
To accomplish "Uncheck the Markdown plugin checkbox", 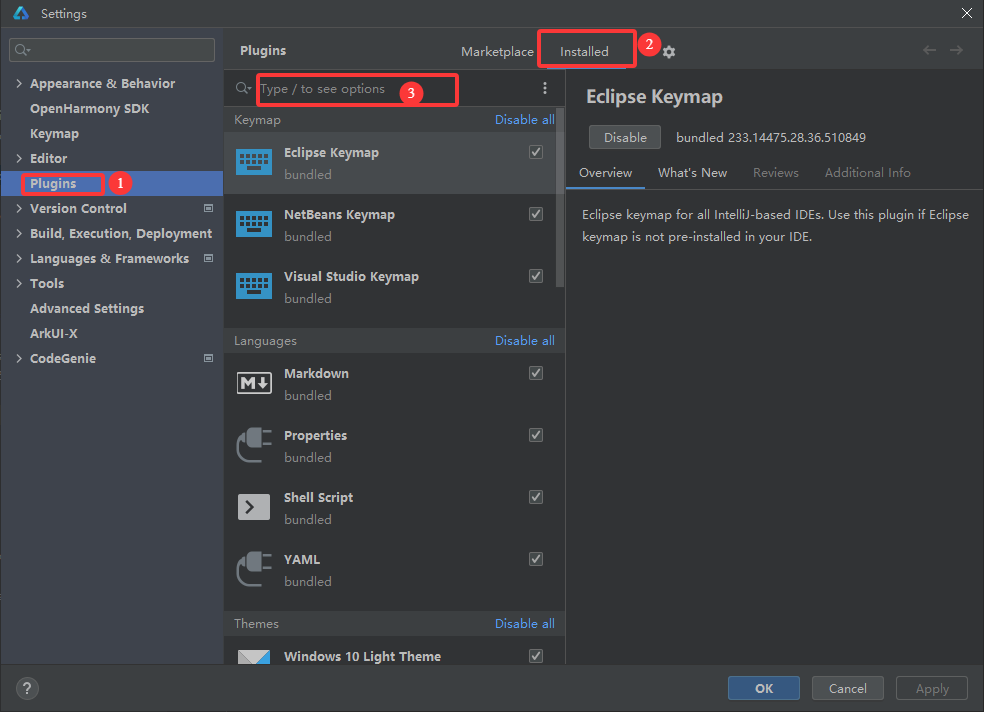I will coord(536,373).
